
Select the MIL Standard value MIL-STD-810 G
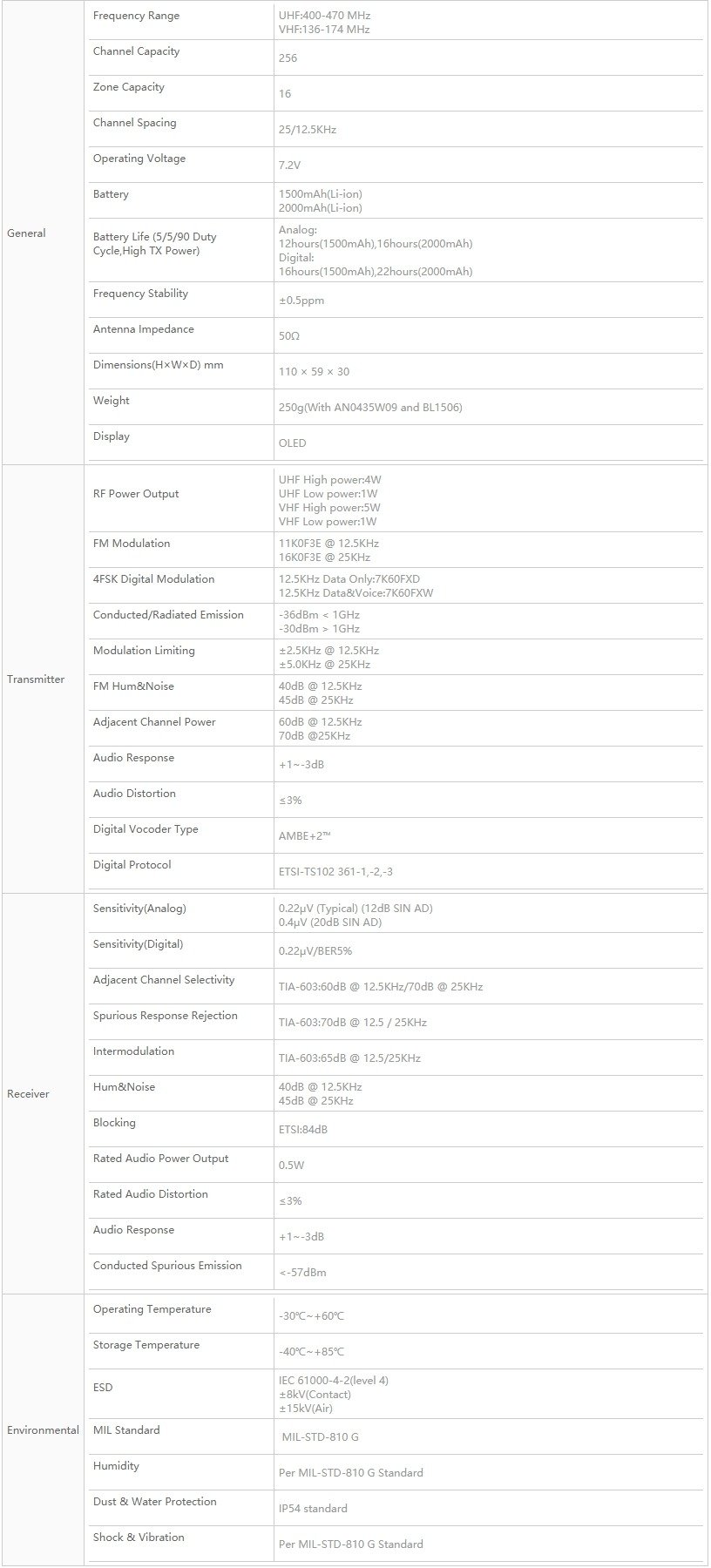[321, 1437]
